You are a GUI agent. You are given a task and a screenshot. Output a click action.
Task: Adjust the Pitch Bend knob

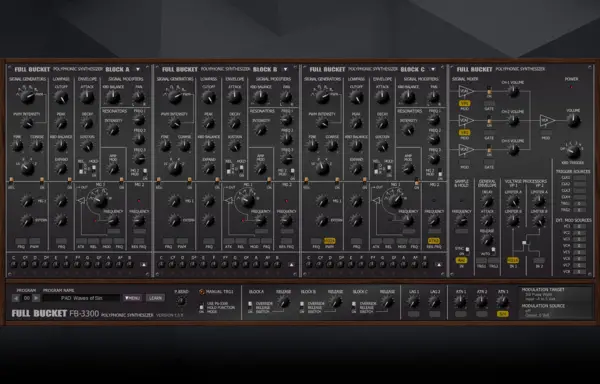[x=181, y=301]
